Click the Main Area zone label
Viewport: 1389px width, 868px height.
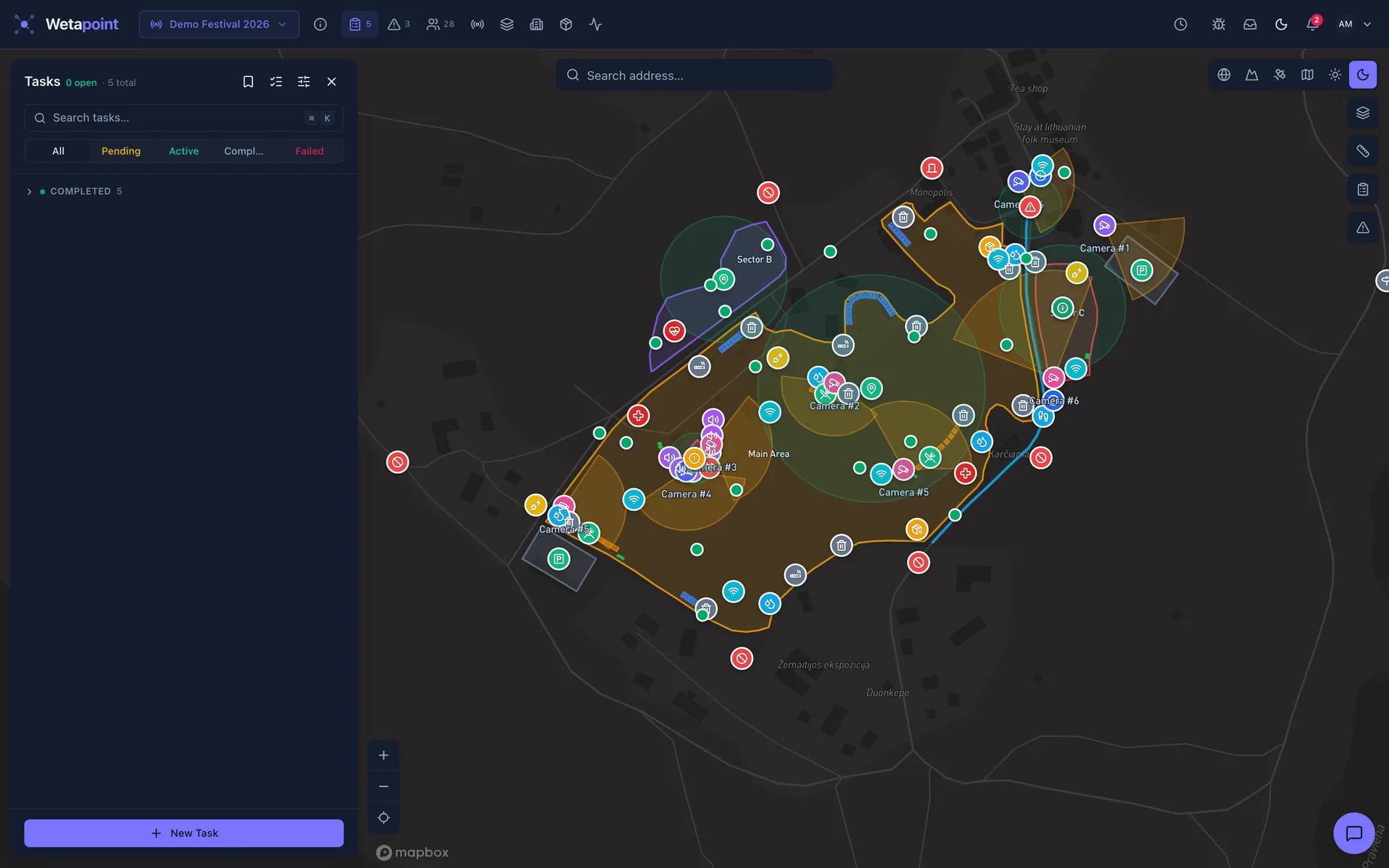pos(769,454)
